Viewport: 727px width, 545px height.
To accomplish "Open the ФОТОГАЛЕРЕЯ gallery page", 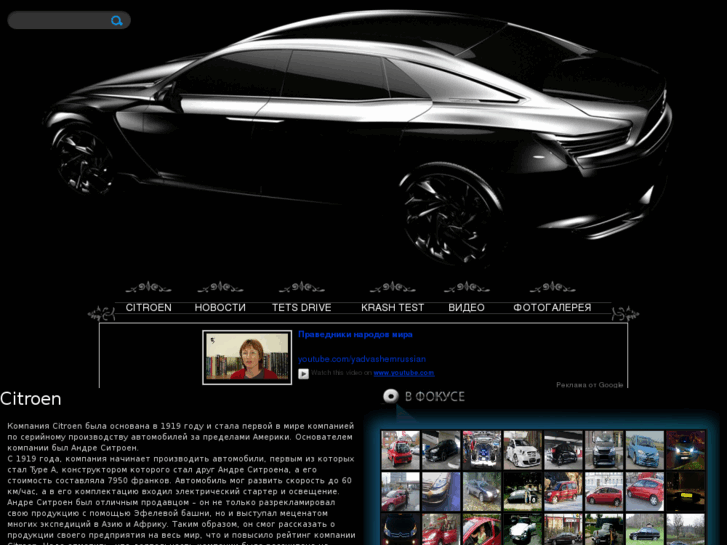I will point(552,308).
